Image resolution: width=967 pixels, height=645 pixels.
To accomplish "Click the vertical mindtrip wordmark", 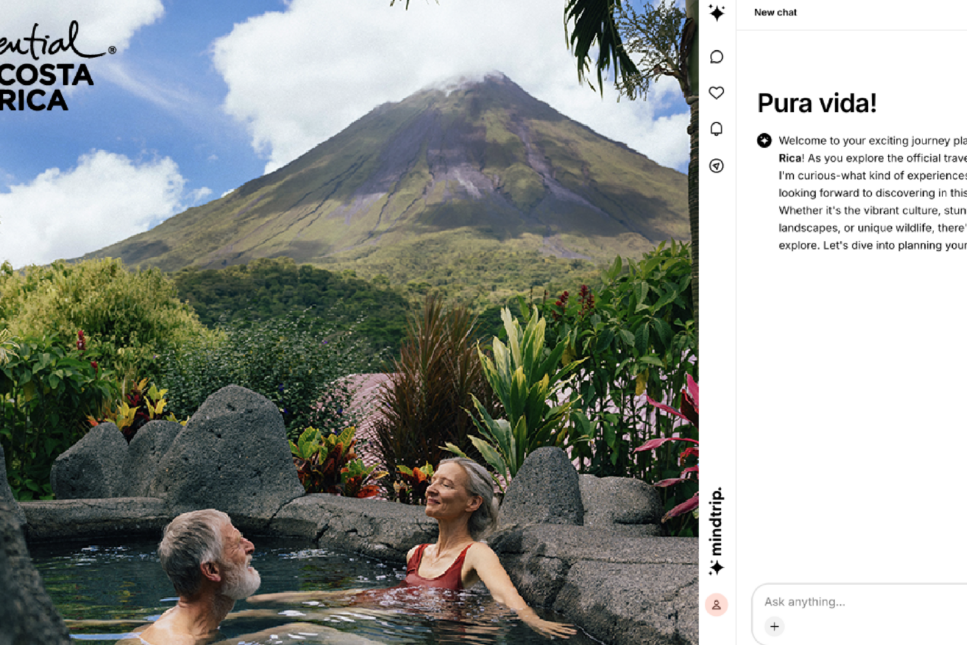I will pyautogui.click(x=716, y=521).
